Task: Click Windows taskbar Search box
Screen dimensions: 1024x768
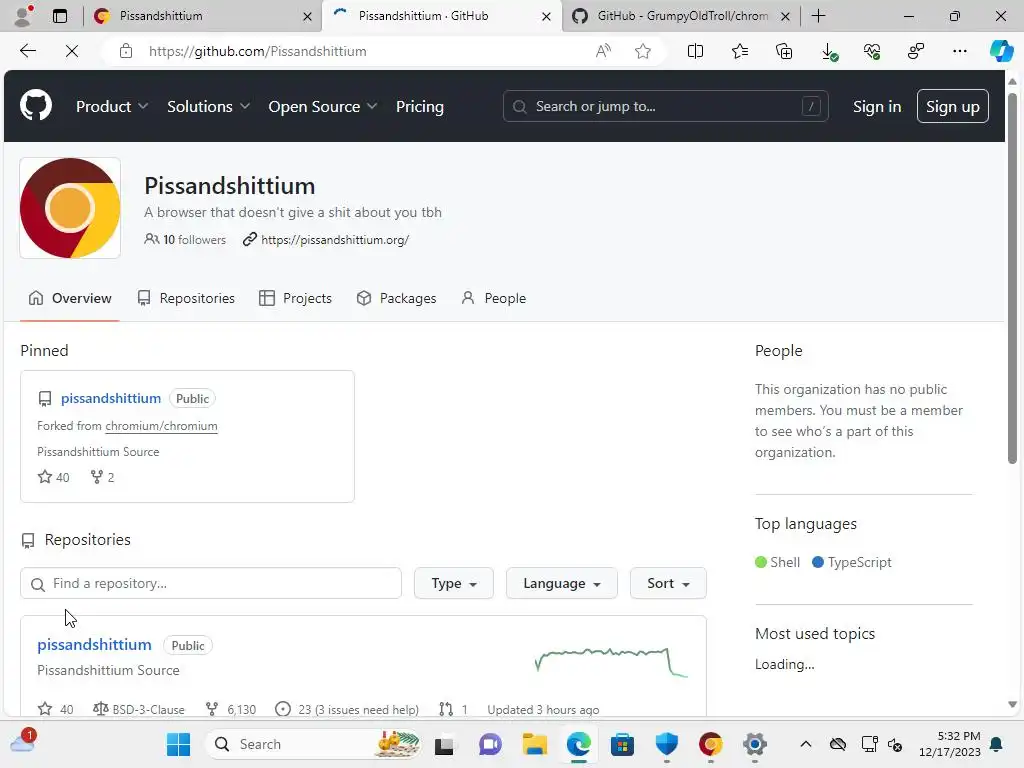Action: 312,744
